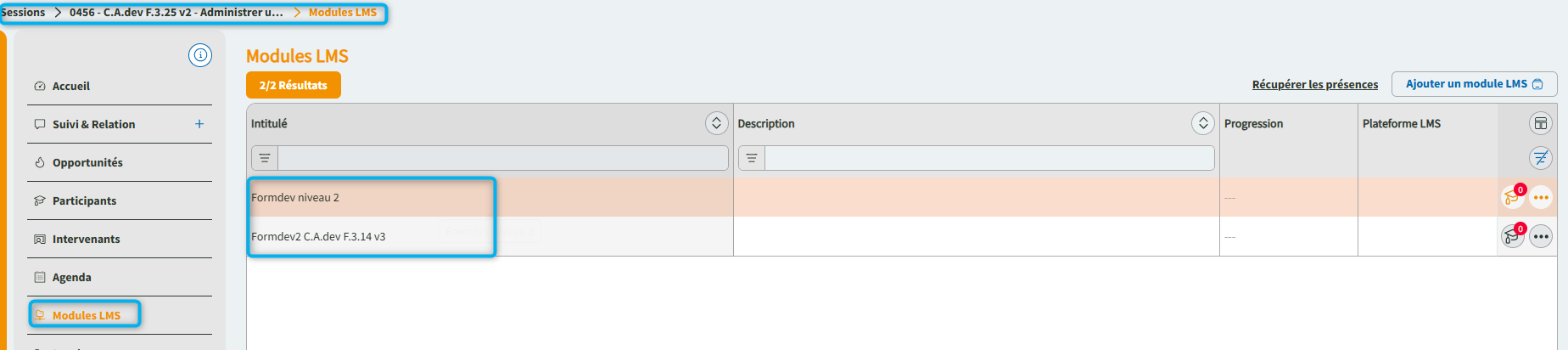The width and height of the screenshot is (1568, 350).
Task: Open the column layout settings icon
Action: [x=1540, y=124]
